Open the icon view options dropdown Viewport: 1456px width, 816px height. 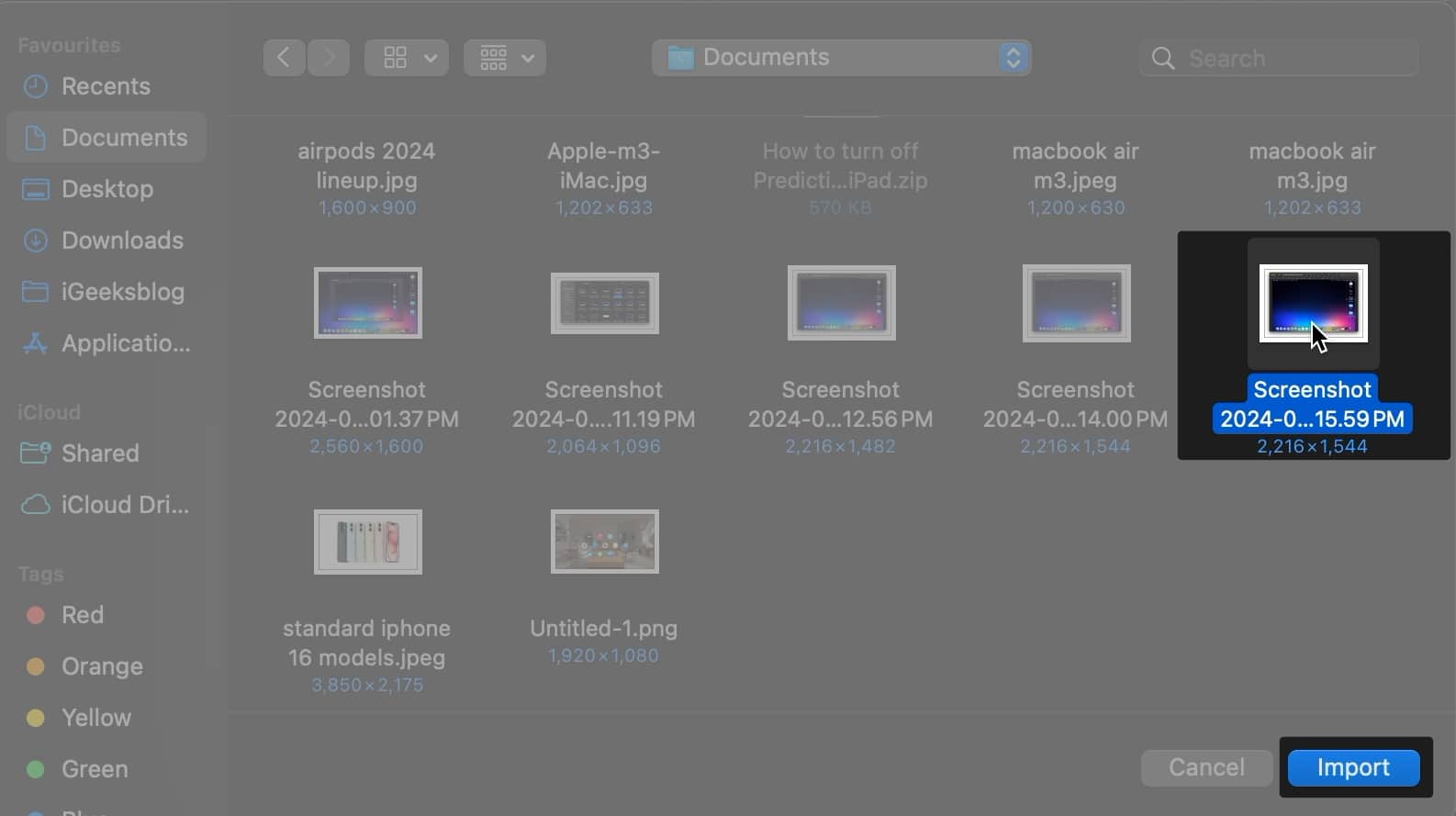pyautogui.click(x=407, y=58)
